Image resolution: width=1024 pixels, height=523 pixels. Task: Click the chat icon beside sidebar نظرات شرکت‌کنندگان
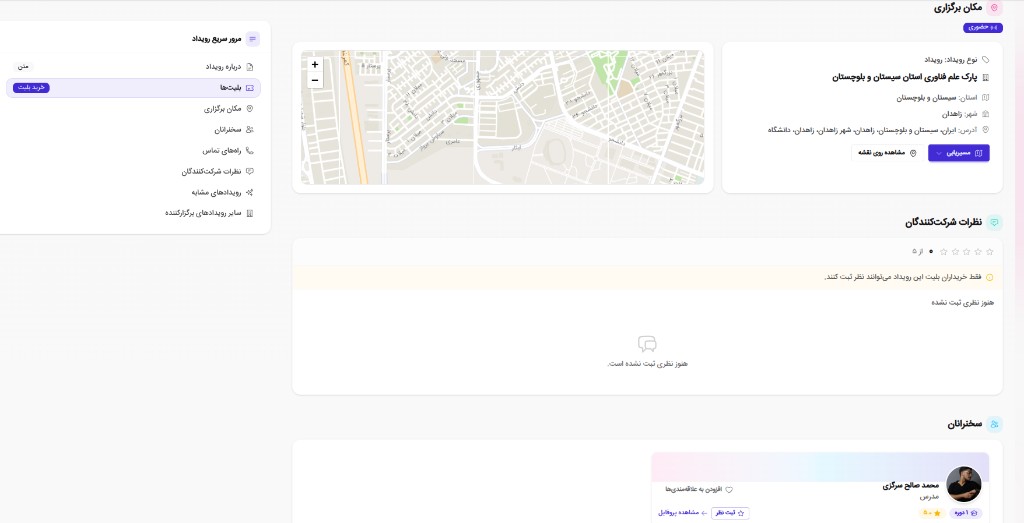(x=249, y=172)
